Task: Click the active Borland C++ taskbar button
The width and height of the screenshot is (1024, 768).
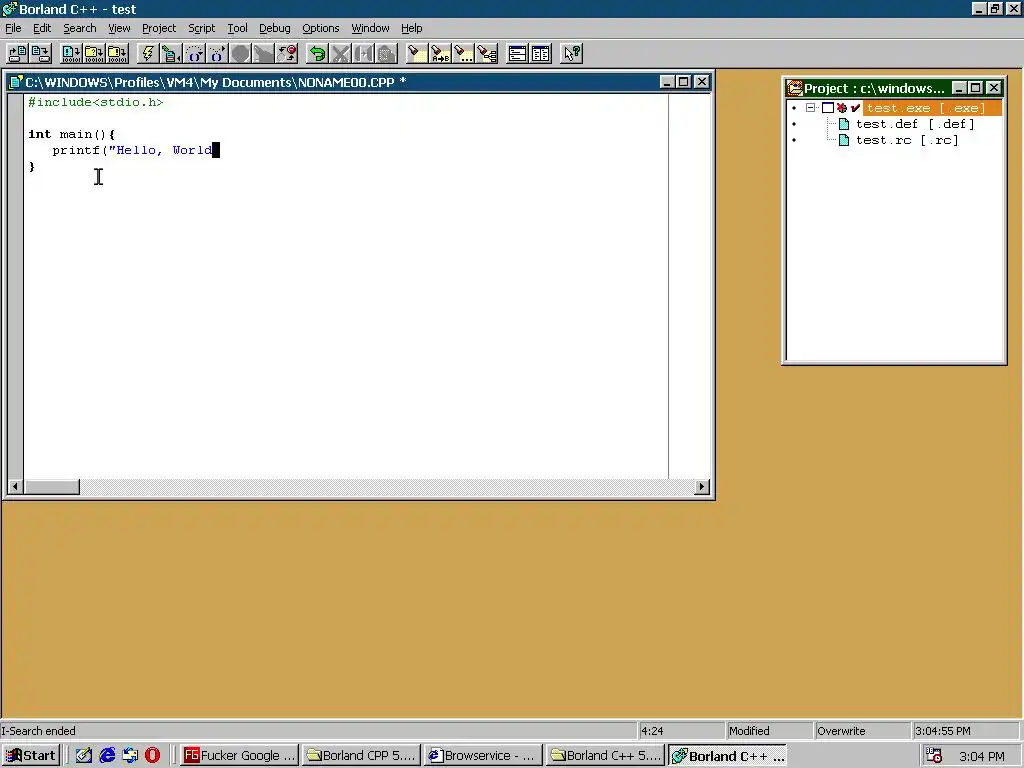Action: [x=727, y=756]
